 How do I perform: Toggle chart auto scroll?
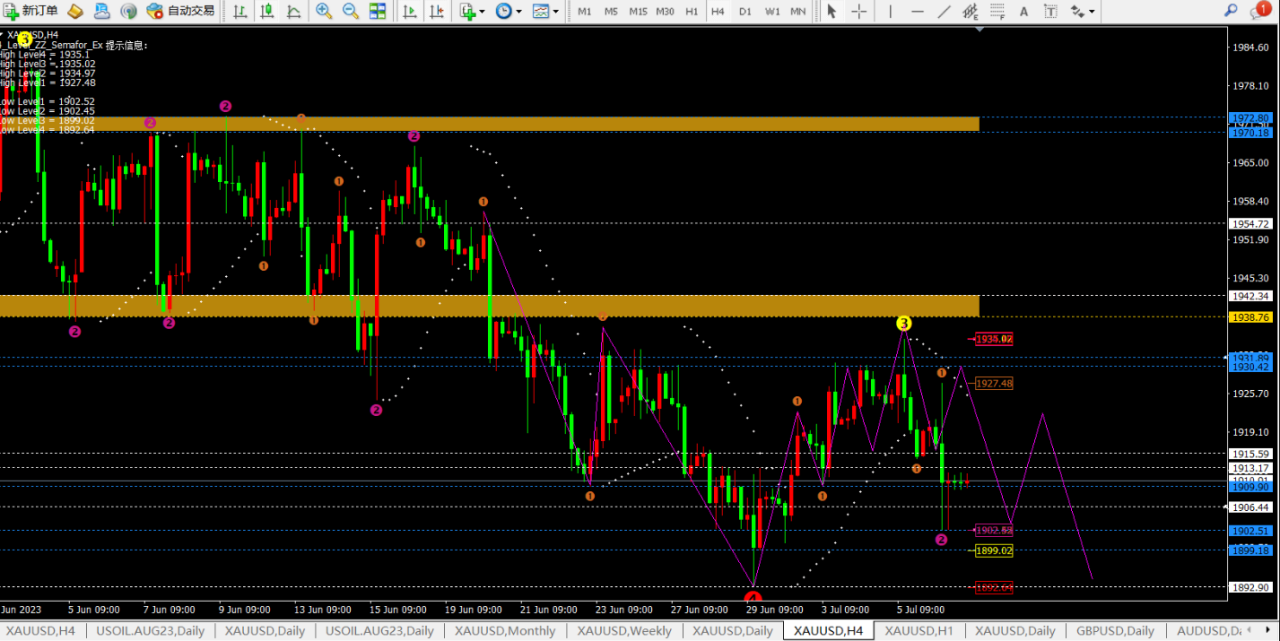tap(410, 11)
